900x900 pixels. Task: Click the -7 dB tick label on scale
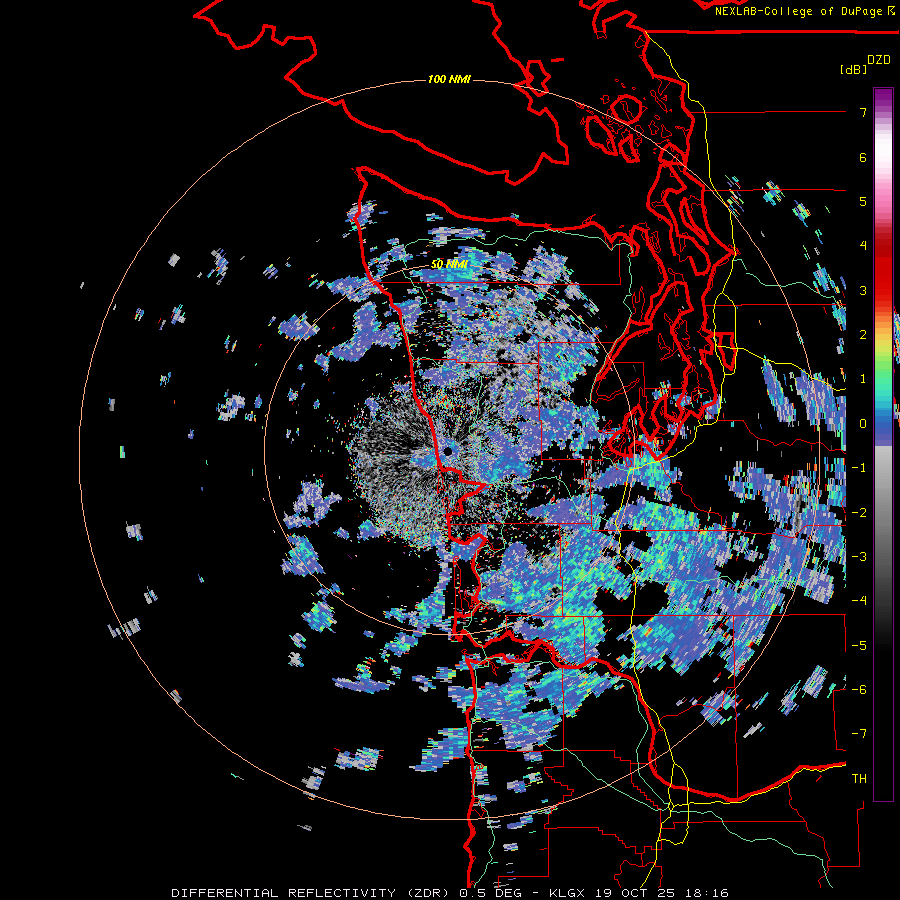tap(859, 734)
